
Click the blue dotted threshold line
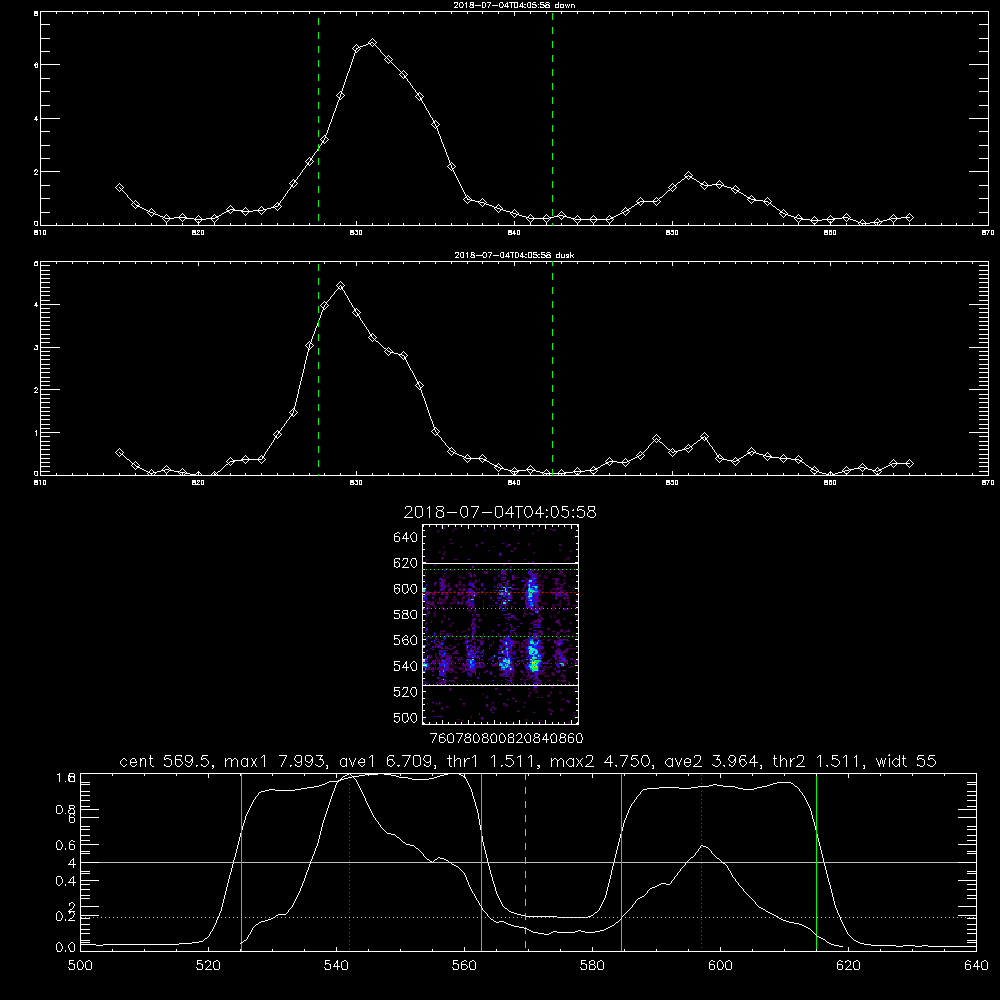(528, 917)
